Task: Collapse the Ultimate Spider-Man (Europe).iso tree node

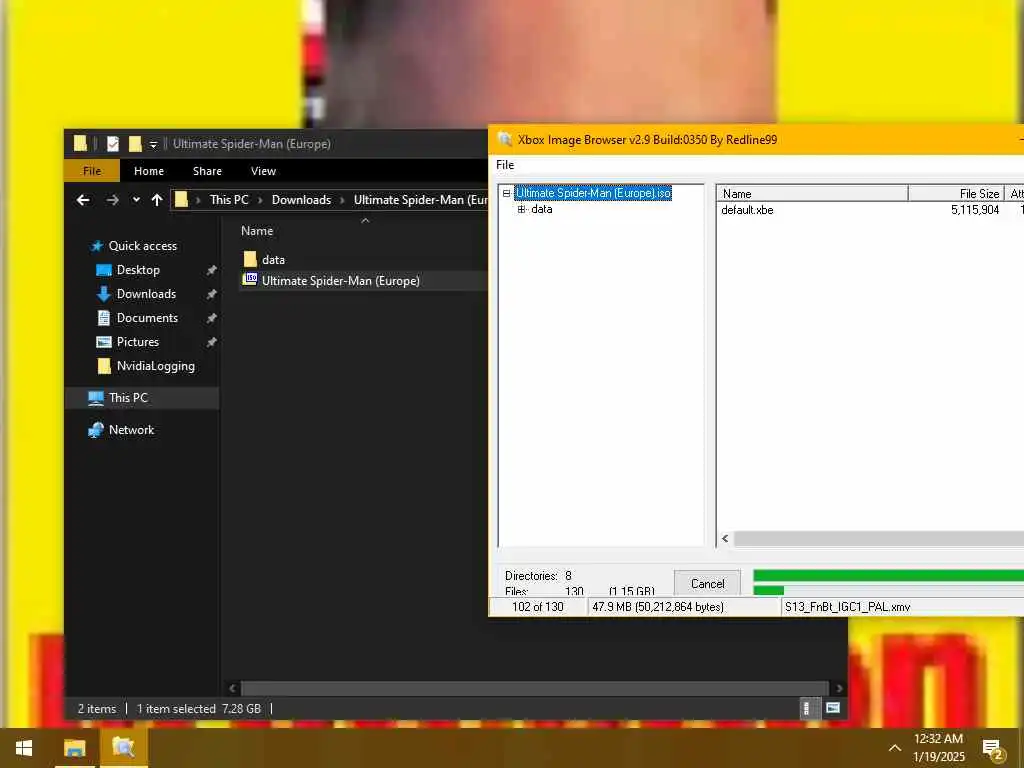Action: point(506,193)
